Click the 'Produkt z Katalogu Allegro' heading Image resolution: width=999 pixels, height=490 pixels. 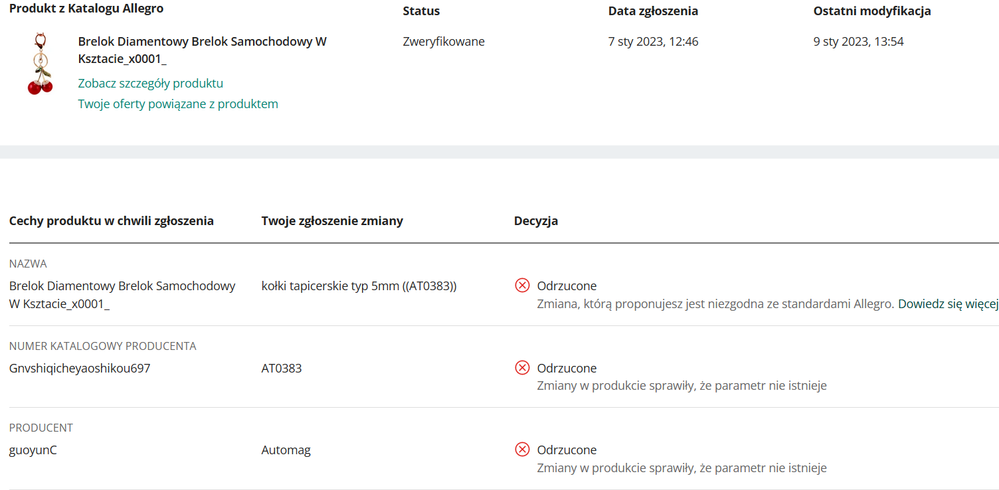coord(86,9)
